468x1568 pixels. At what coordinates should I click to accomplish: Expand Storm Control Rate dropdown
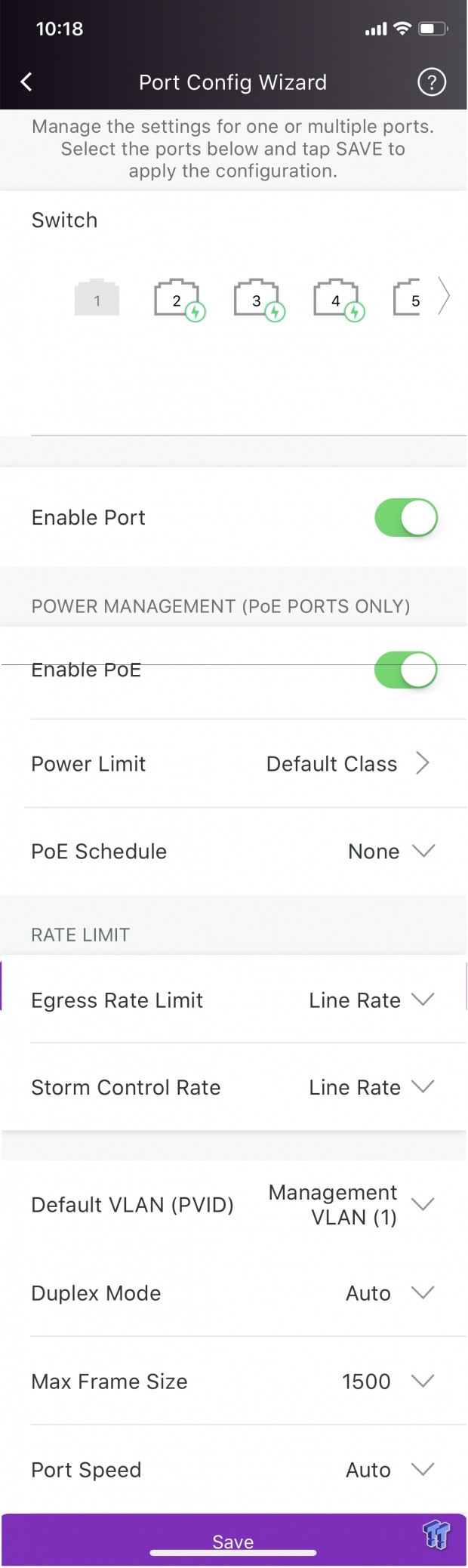233,1088
